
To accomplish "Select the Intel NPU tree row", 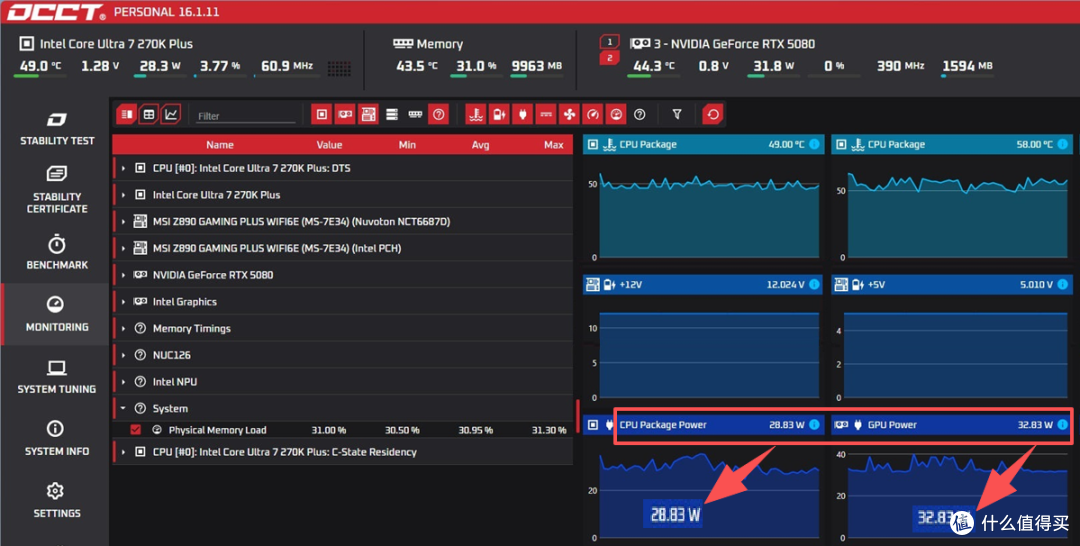I will [x=343, y=381].
